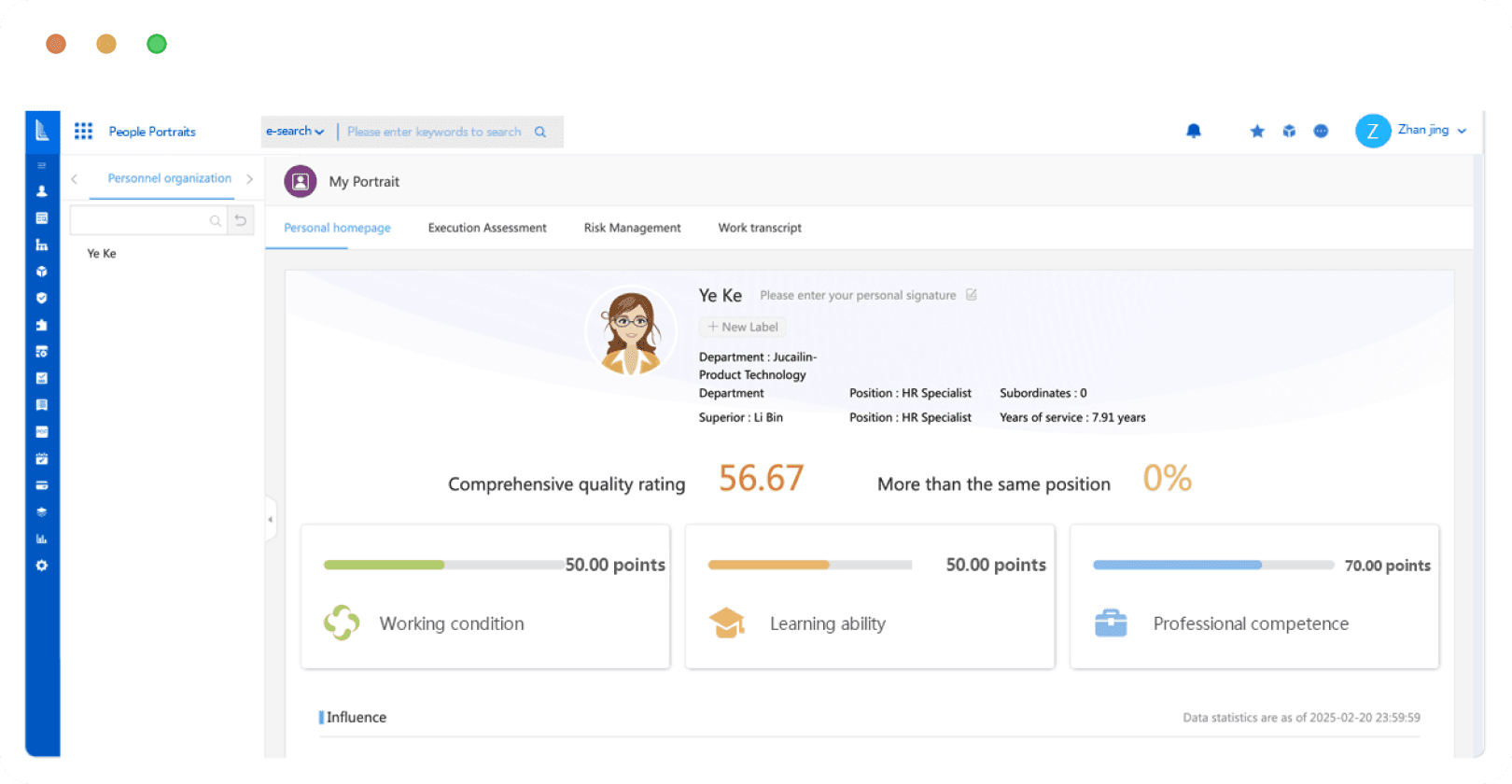The image size is (1512, 784).
Task: Open the nine-dot app grid menu
Action: pos(83,131)
